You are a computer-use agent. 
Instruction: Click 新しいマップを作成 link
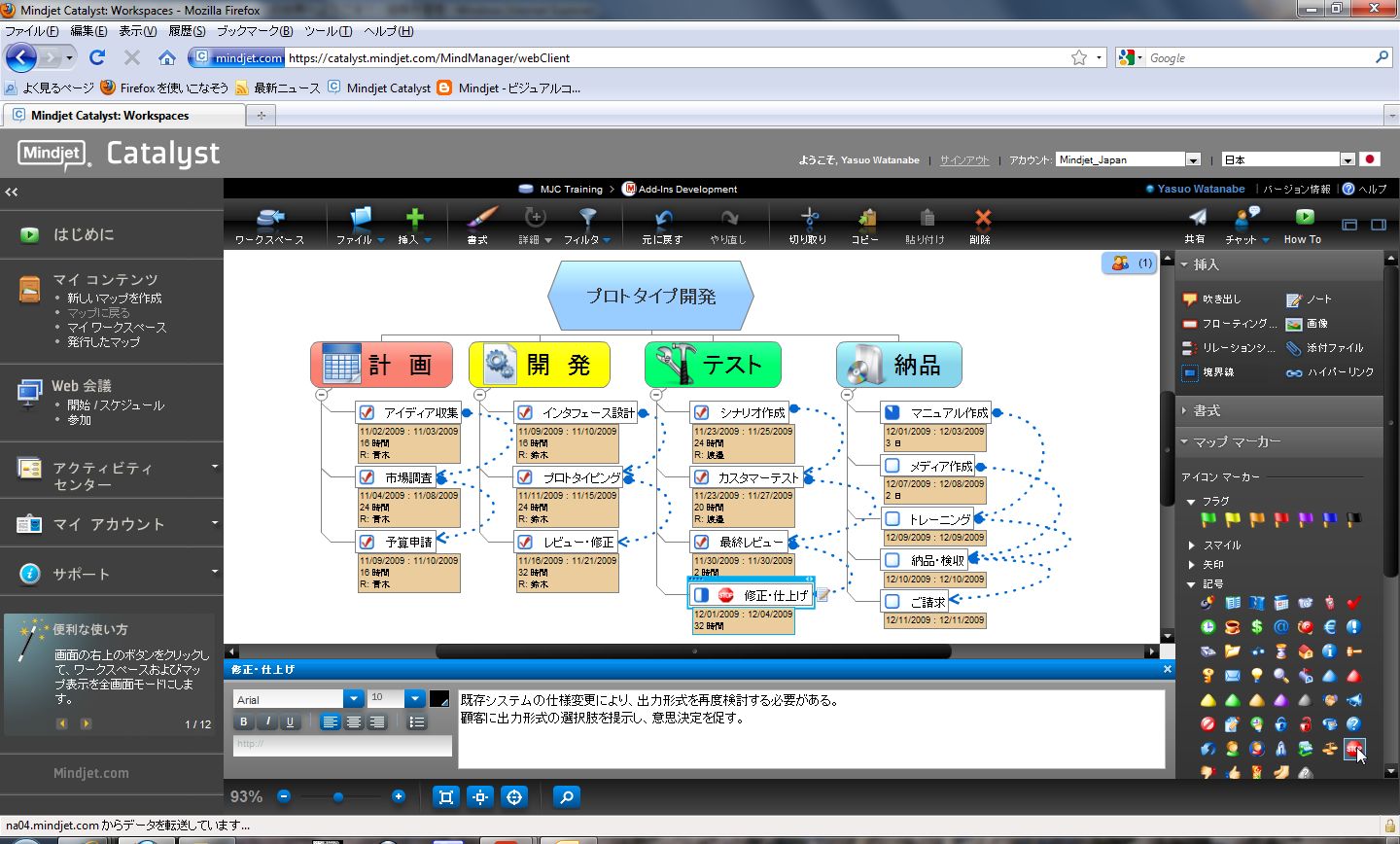point(115,299)
